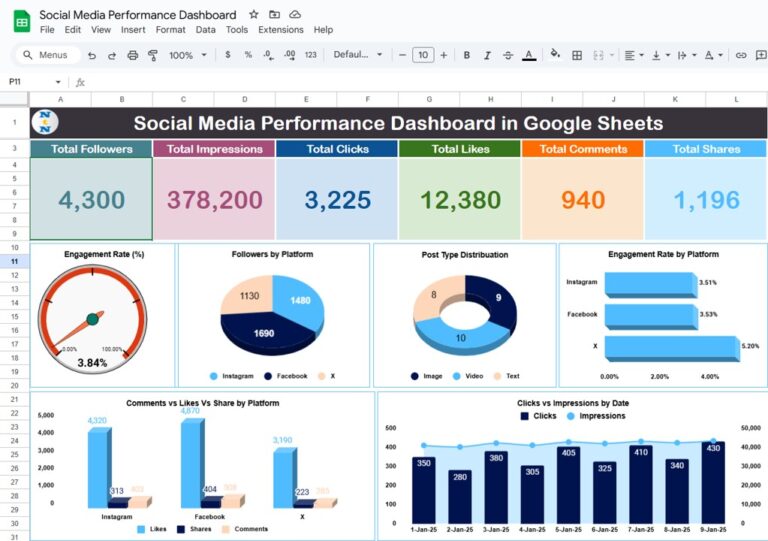
Task: Open merge cells dropdown arrow
Action: [612, 55]
